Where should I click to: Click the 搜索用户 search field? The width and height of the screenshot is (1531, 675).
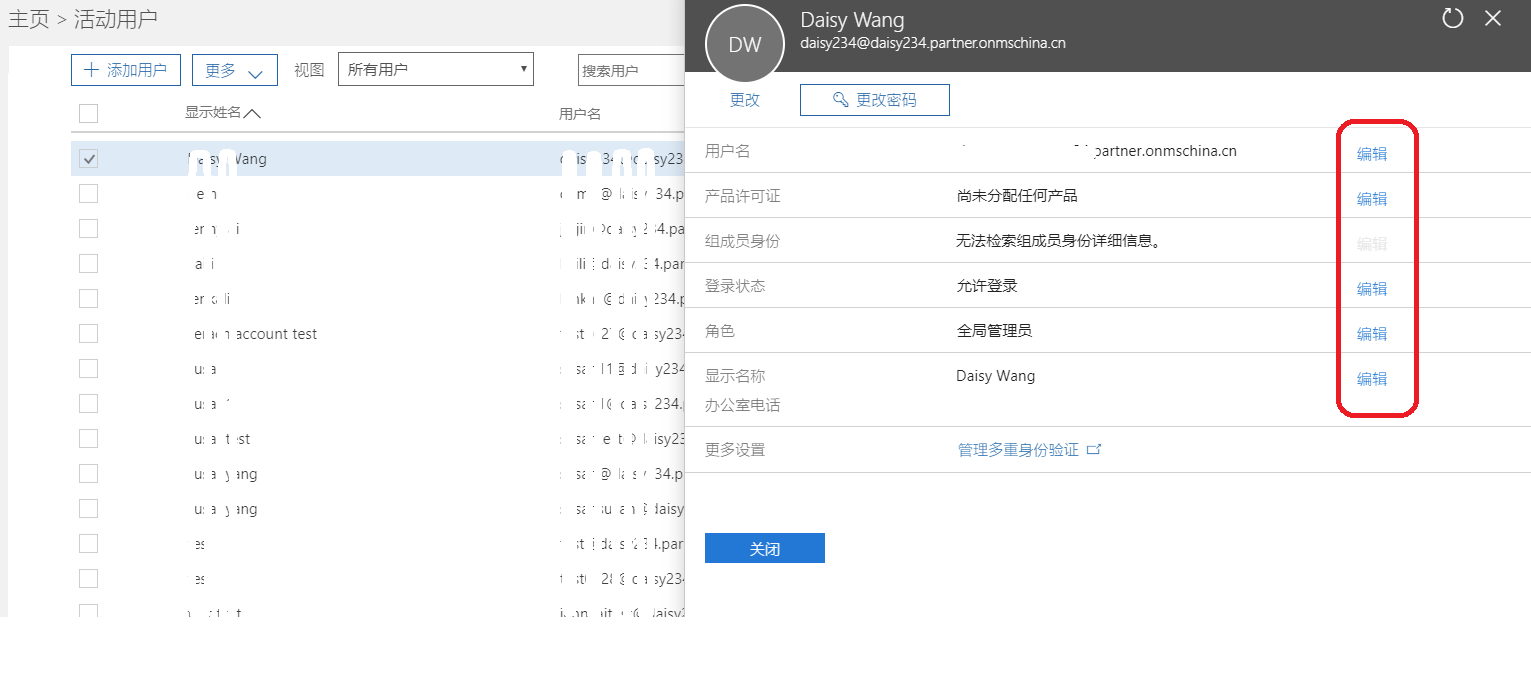[630, 70]
